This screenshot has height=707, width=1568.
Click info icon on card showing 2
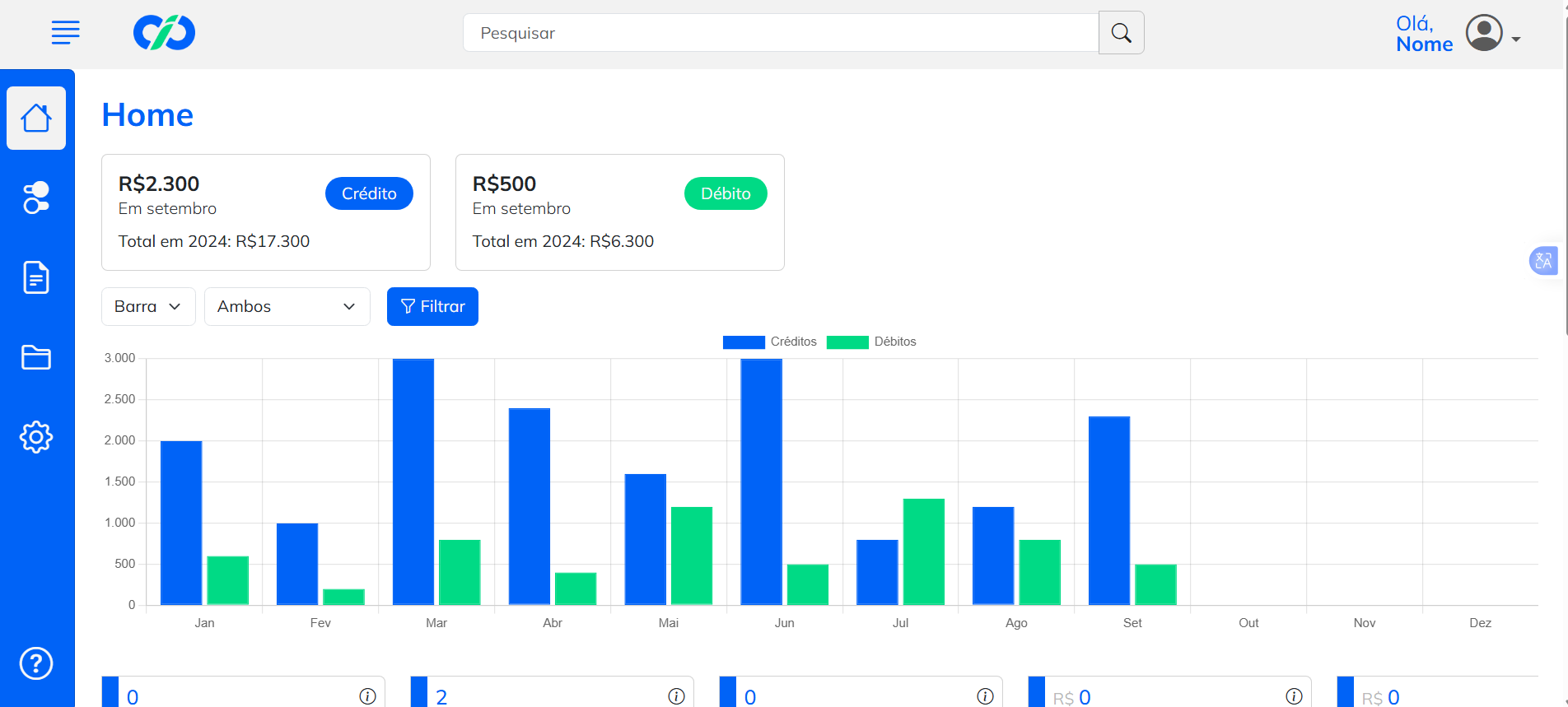[x=676, y=696]
